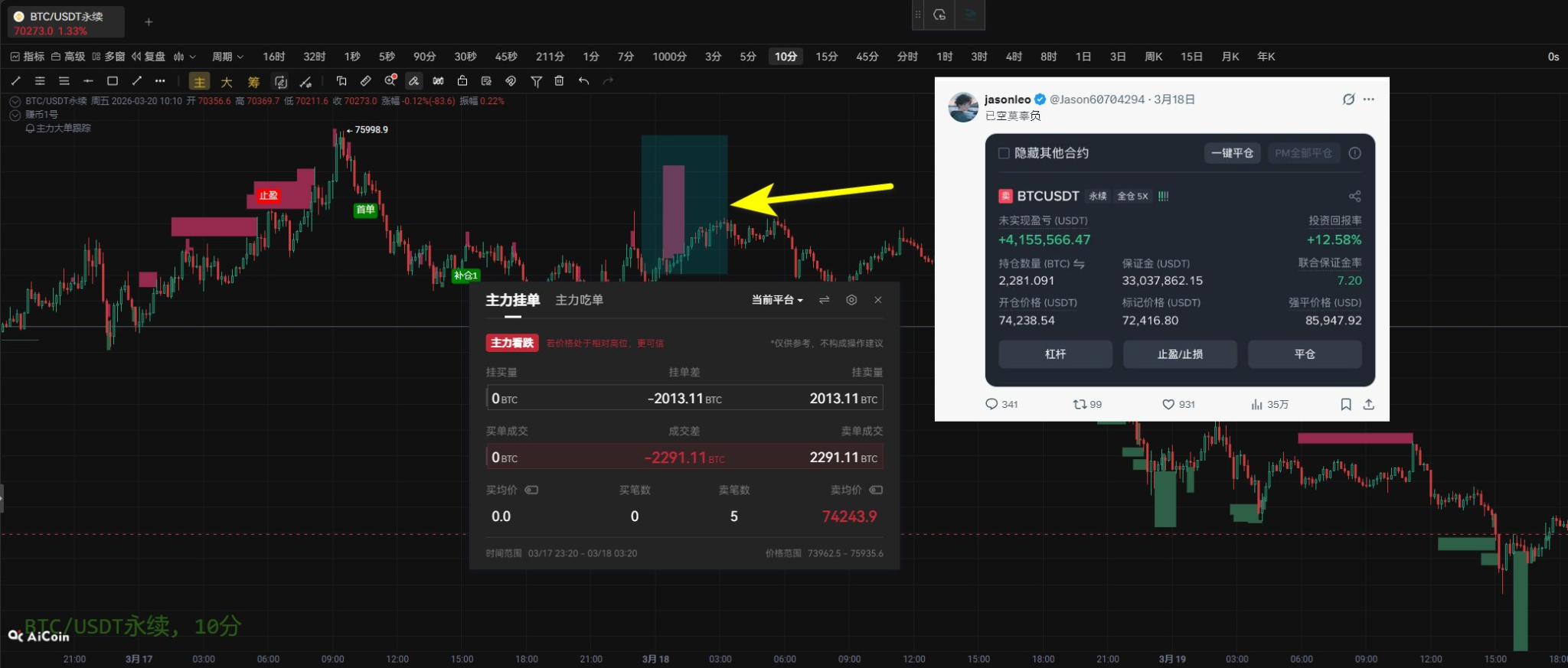
Task: Click the trash delete drawings icon
Action: coord(560,81)
